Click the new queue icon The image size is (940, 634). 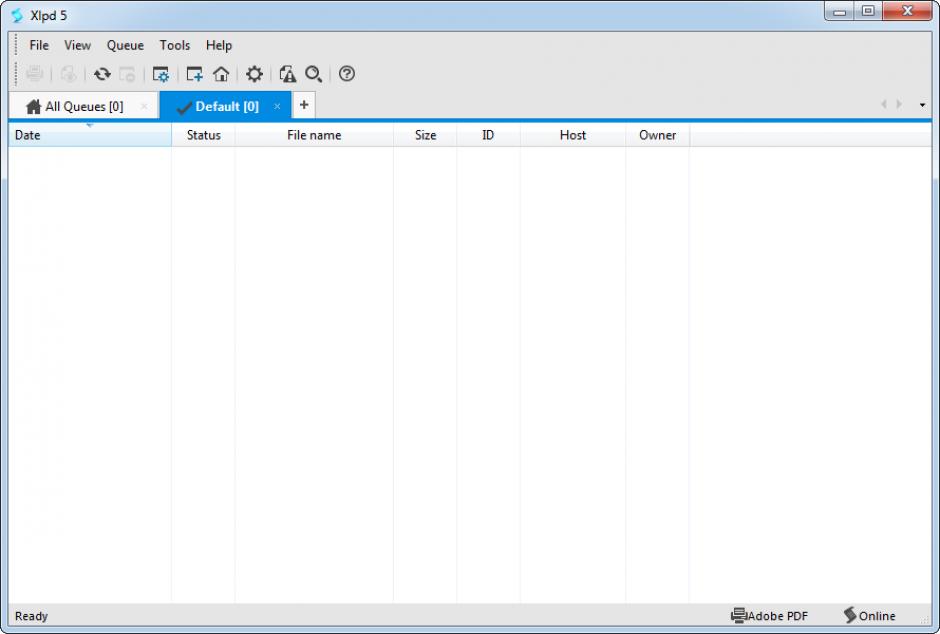tap(194, 74)
